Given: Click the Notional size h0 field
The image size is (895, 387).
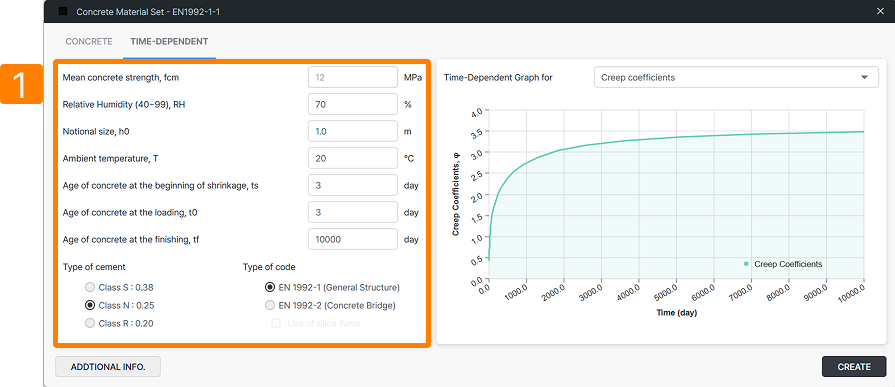Looking at the screenshot, I should point(353,131).
